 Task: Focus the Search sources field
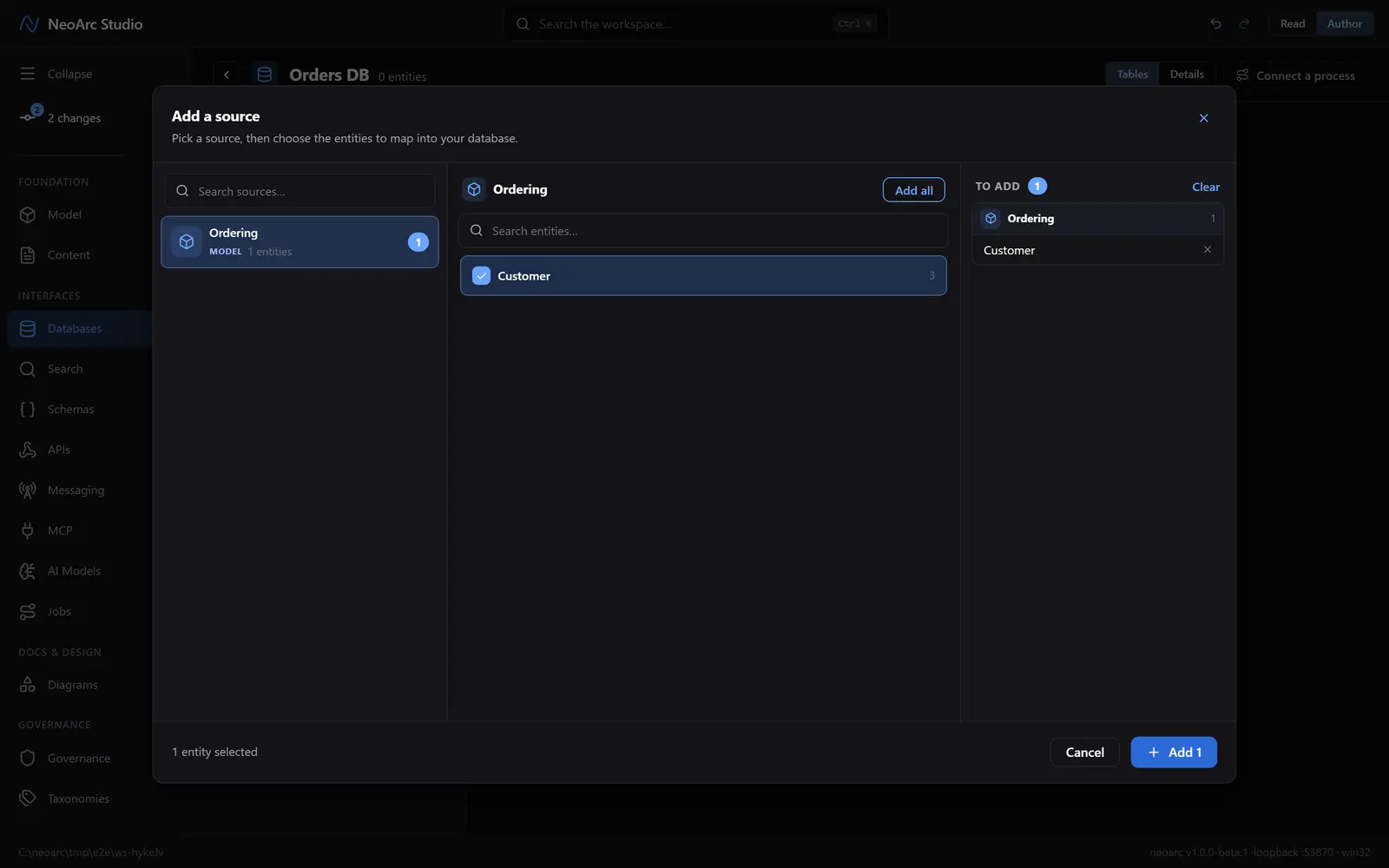click(300, 191)
